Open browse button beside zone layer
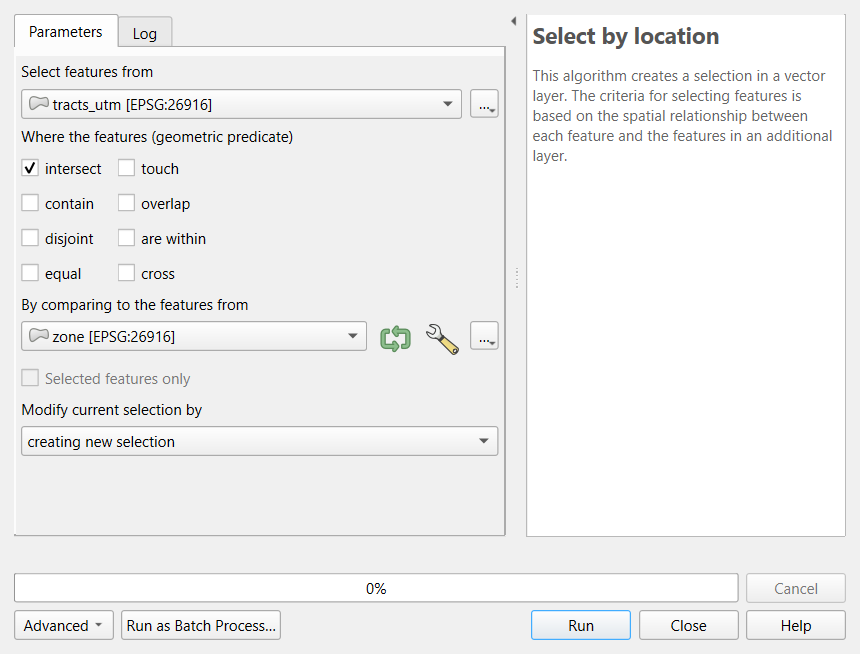This screenshot has width=860, height=654. tap(484, 336)
